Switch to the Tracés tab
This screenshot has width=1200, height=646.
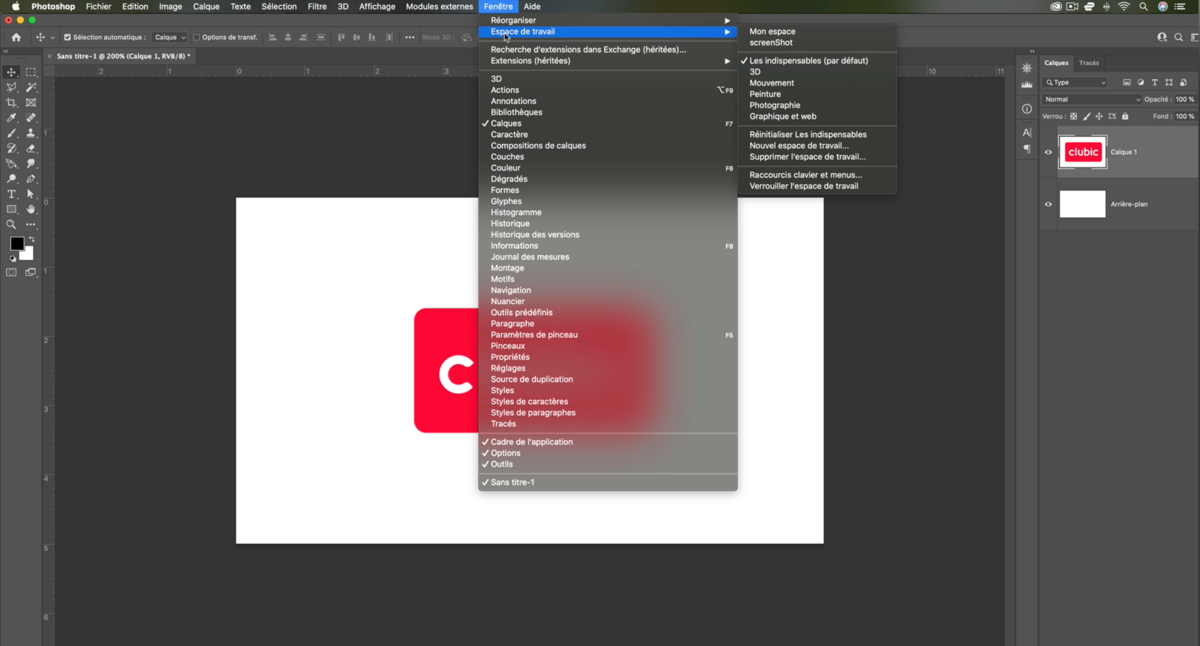pyautogui.click(x=1089, y=62)
